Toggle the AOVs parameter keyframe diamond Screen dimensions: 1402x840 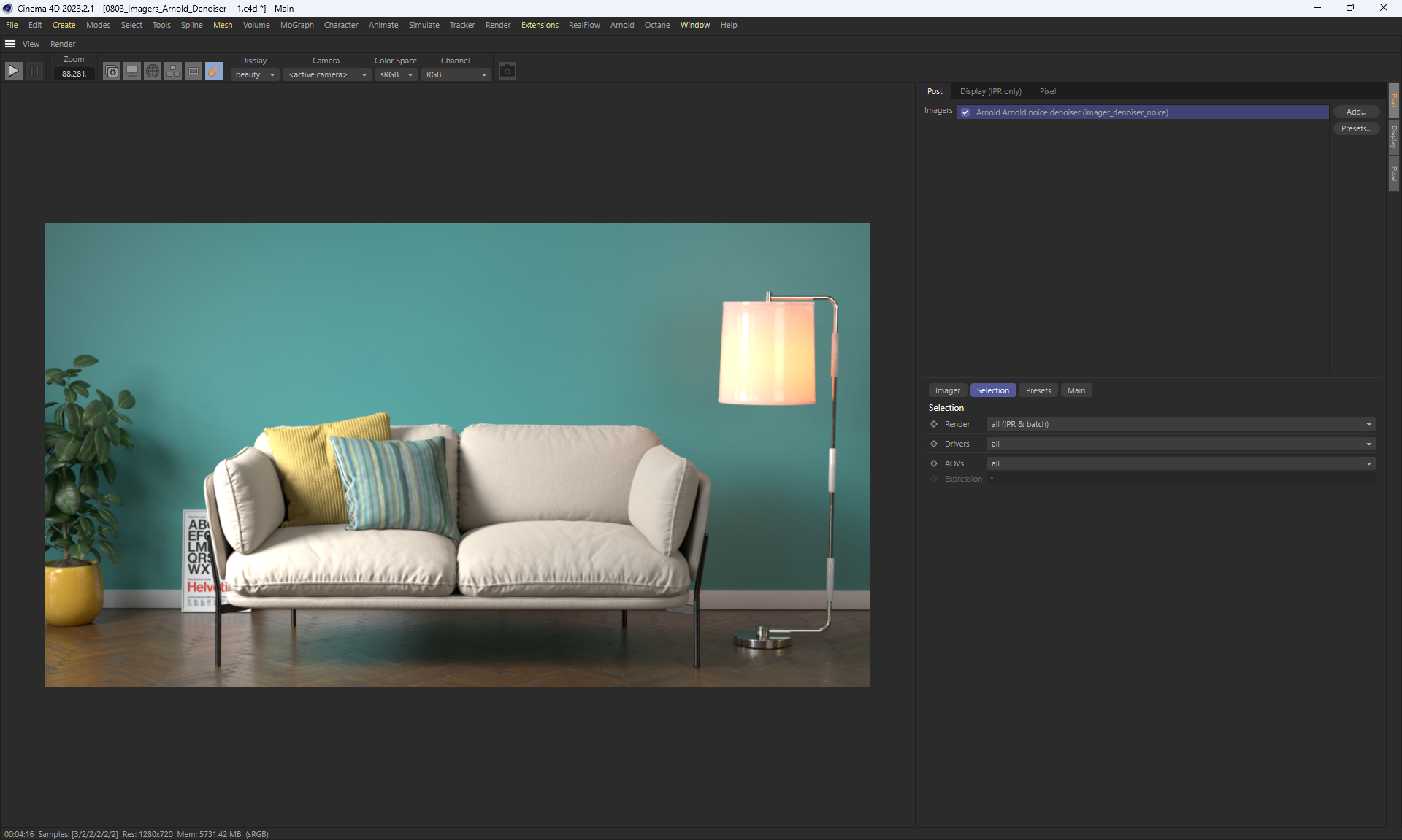click(934, 463)
